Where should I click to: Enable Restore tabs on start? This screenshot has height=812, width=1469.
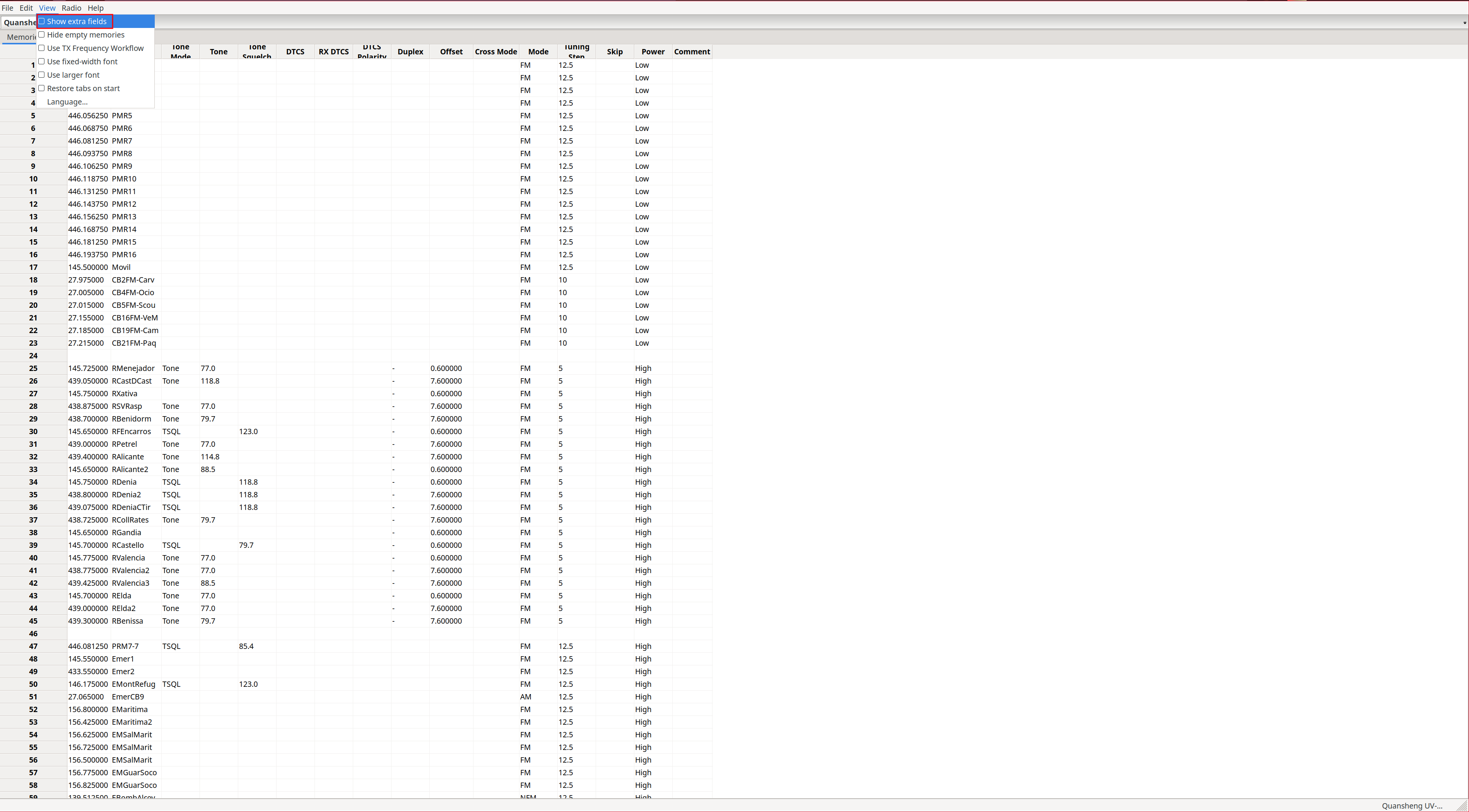(x=83, y=88)
